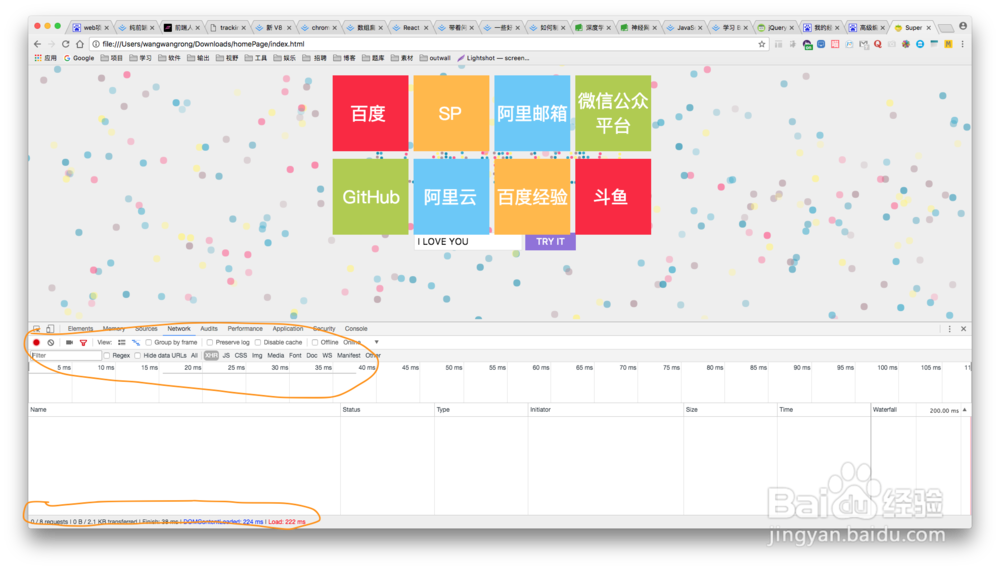1000x569 pixels.
Task: Click the red 斗鱼 tile
Action: pos(613,196)
